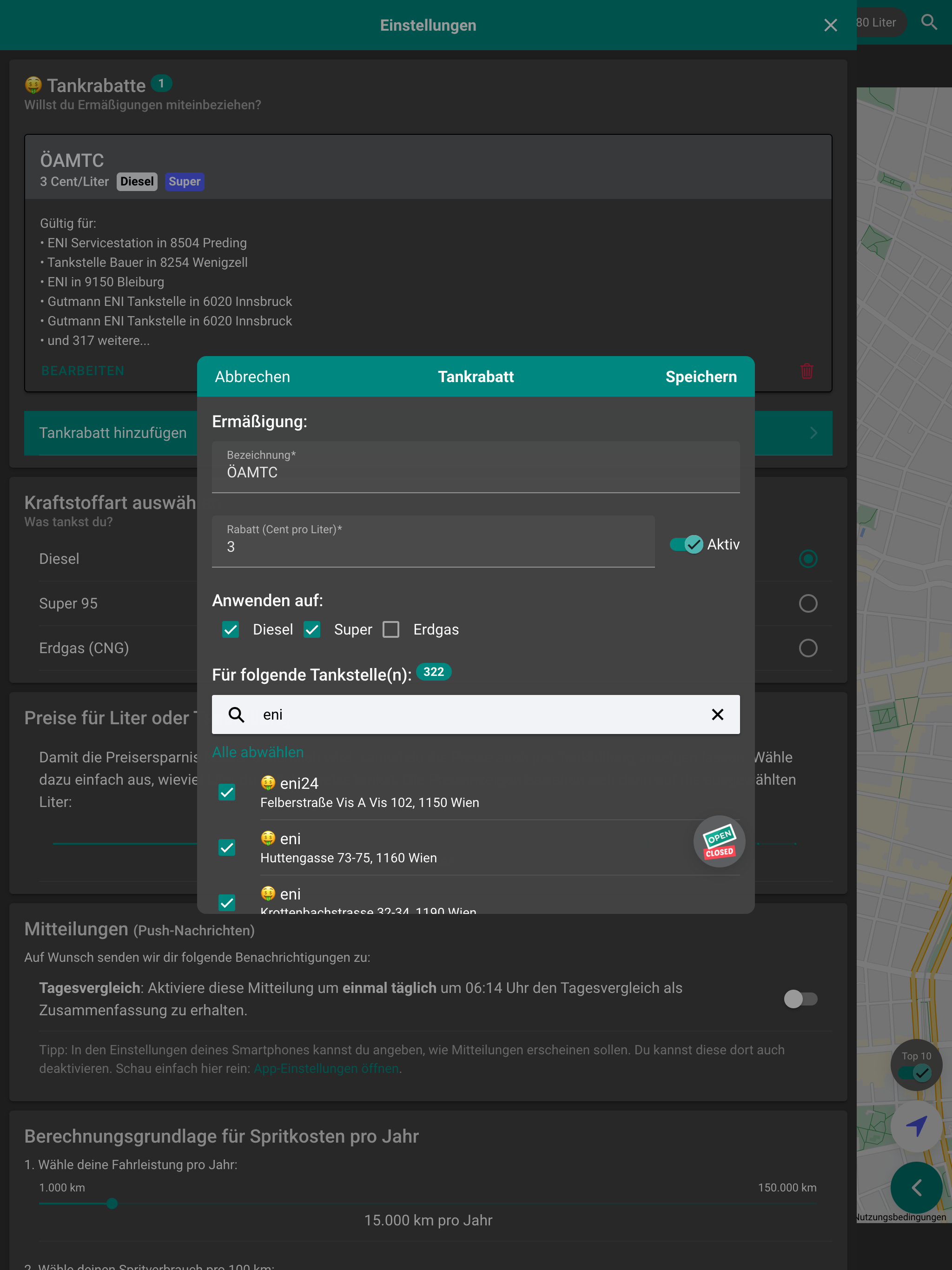
Task: Uncheck eni Huttengasse 73-75 station
Action: 227,847
